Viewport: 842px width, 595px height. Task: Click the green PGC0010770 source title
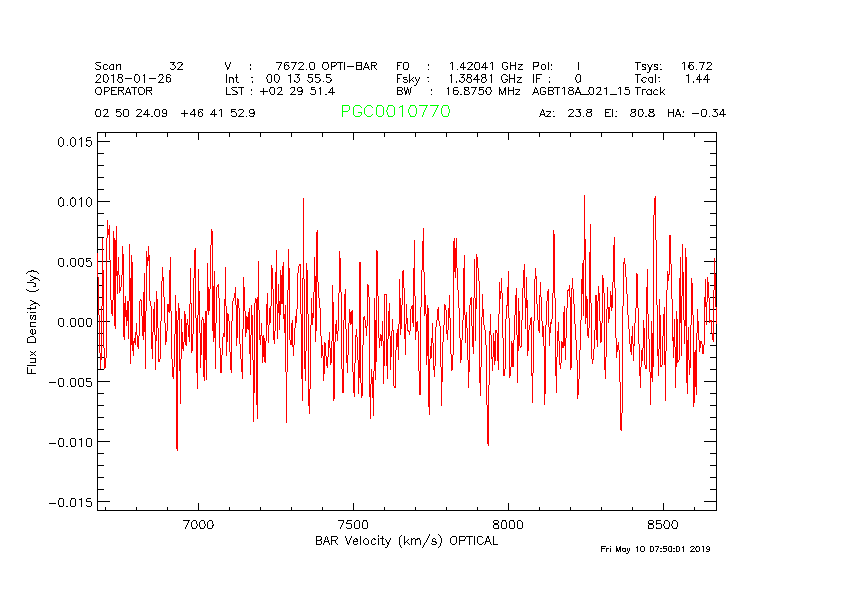tap(395, 112)
